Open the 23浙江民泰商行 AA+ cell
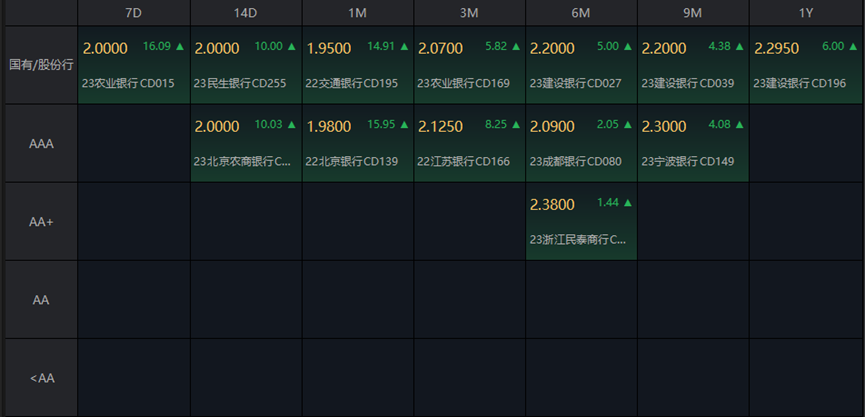 coord(581,222)
